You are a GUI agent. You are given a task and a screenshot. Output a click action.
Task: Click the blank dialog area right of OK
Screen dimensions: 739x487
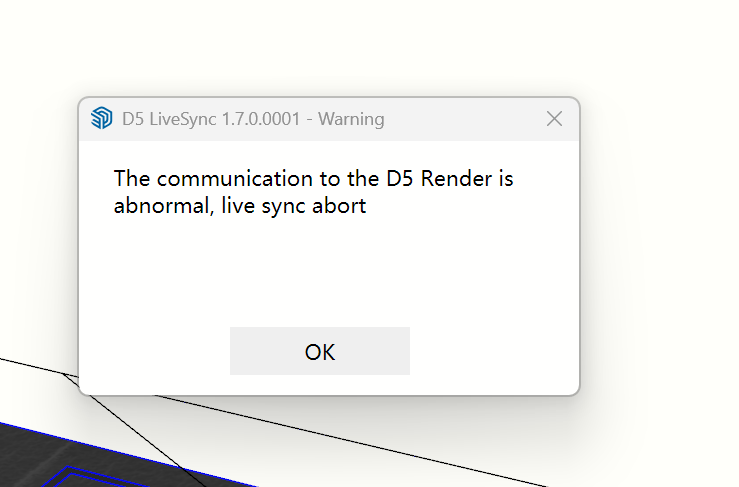pyautogui.click(x=490, y=351)
